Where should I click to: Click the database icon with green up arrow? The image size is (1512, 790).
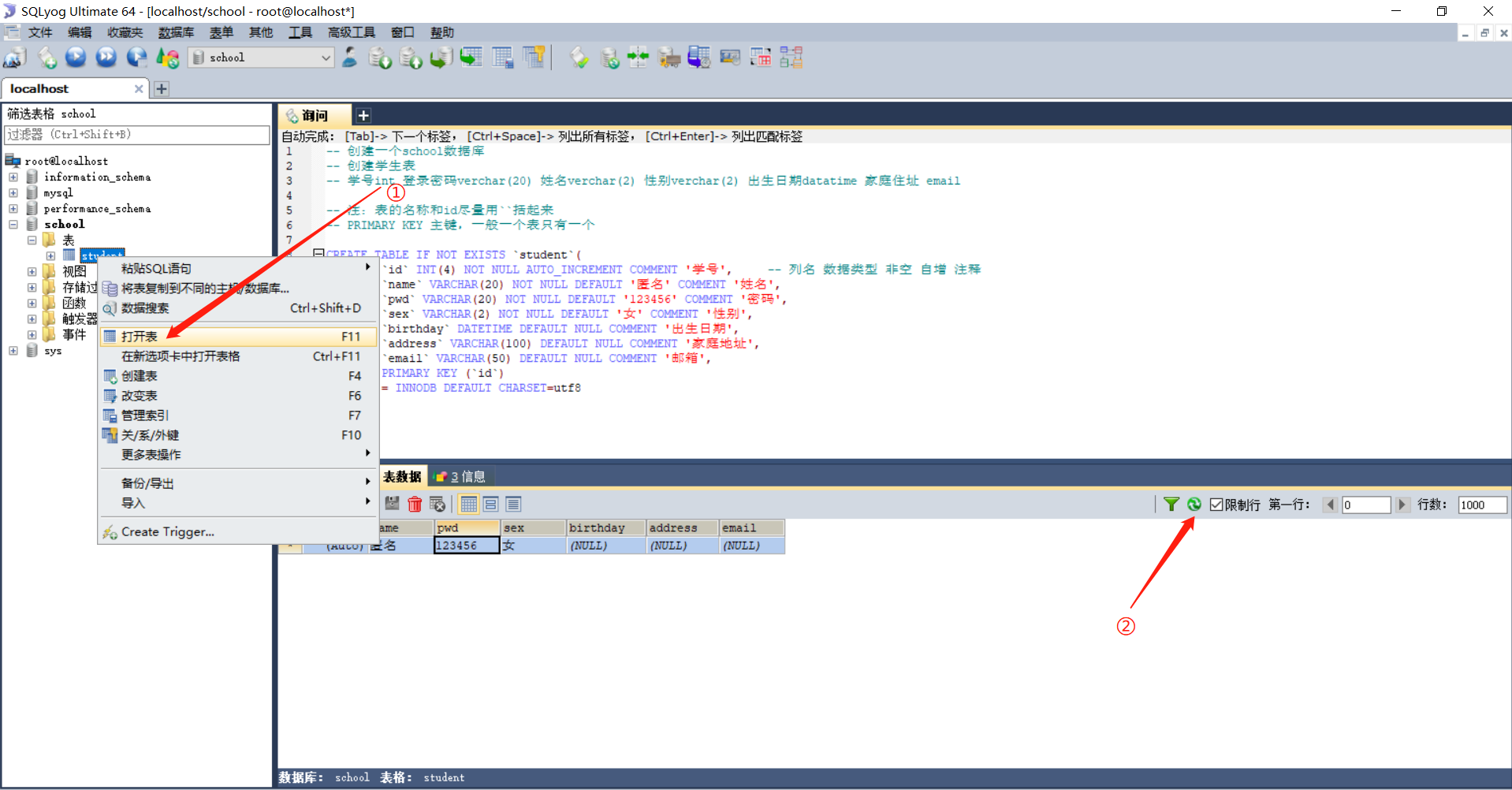click(x=411, y=58)
